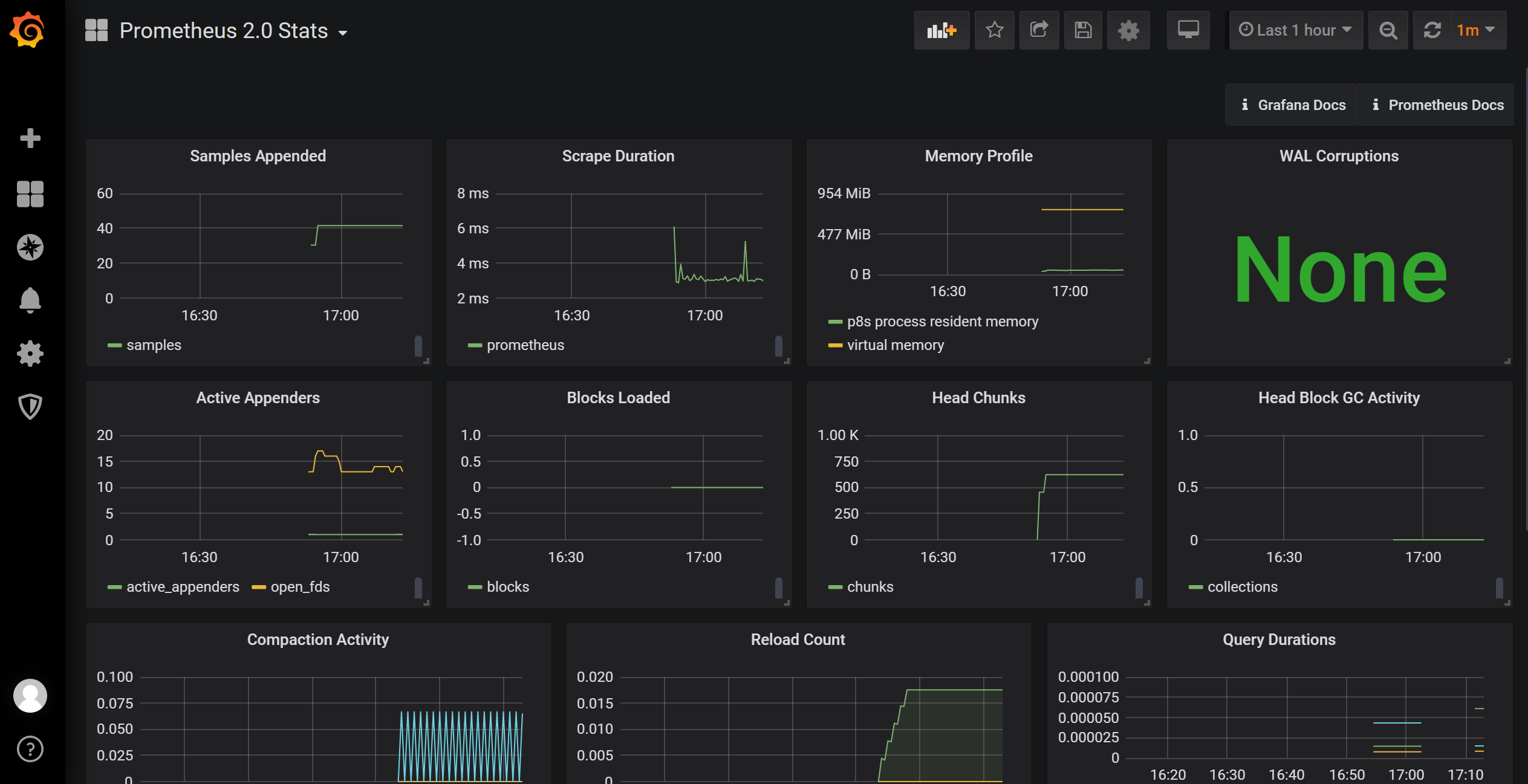Click the Share dashboard icon
Viewport: 1528px width, 784px height.
click(x=1039, y=30)
